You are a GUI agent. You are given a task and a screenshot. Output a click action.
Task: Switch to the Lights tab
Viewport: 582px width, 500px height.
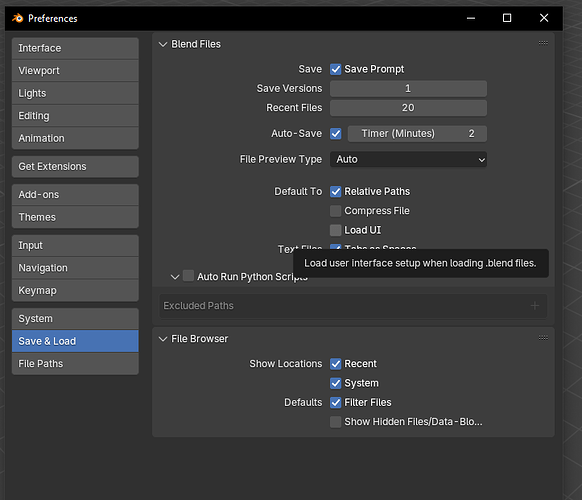pyautogui.click(x=75, y=93)
